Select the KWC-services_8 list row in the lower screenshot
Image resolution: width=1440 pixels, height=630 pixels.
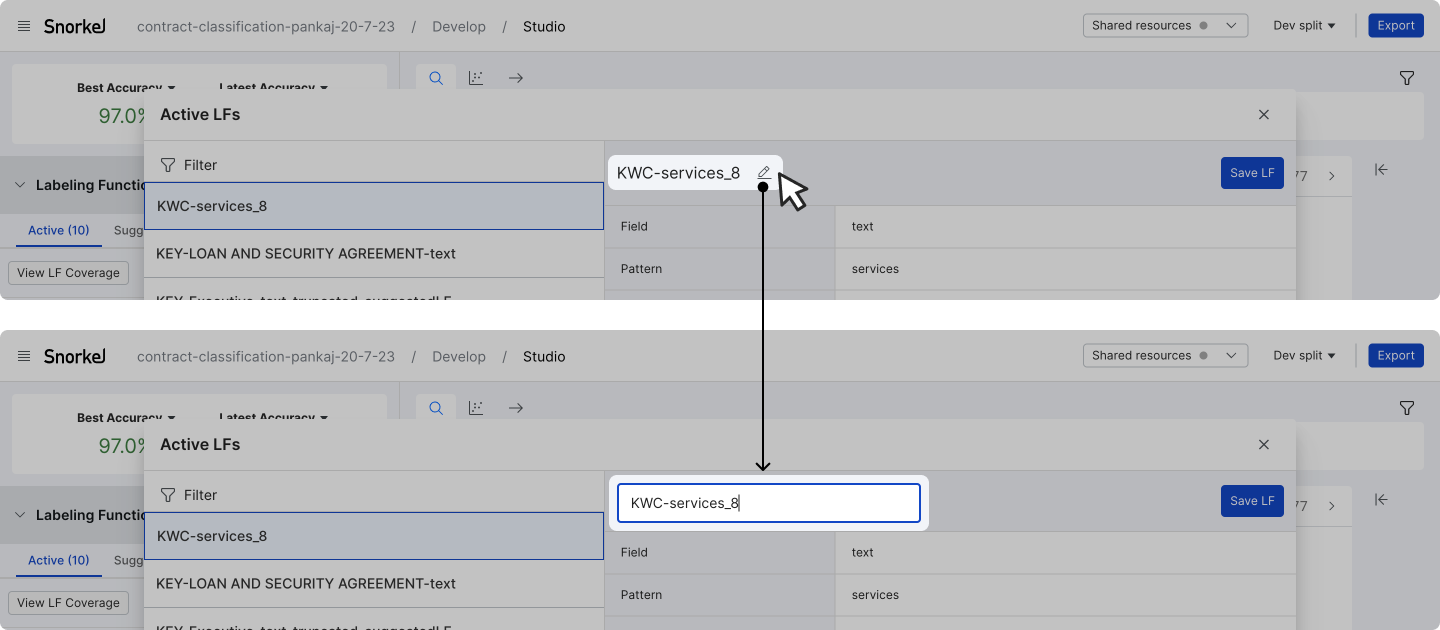374,536
